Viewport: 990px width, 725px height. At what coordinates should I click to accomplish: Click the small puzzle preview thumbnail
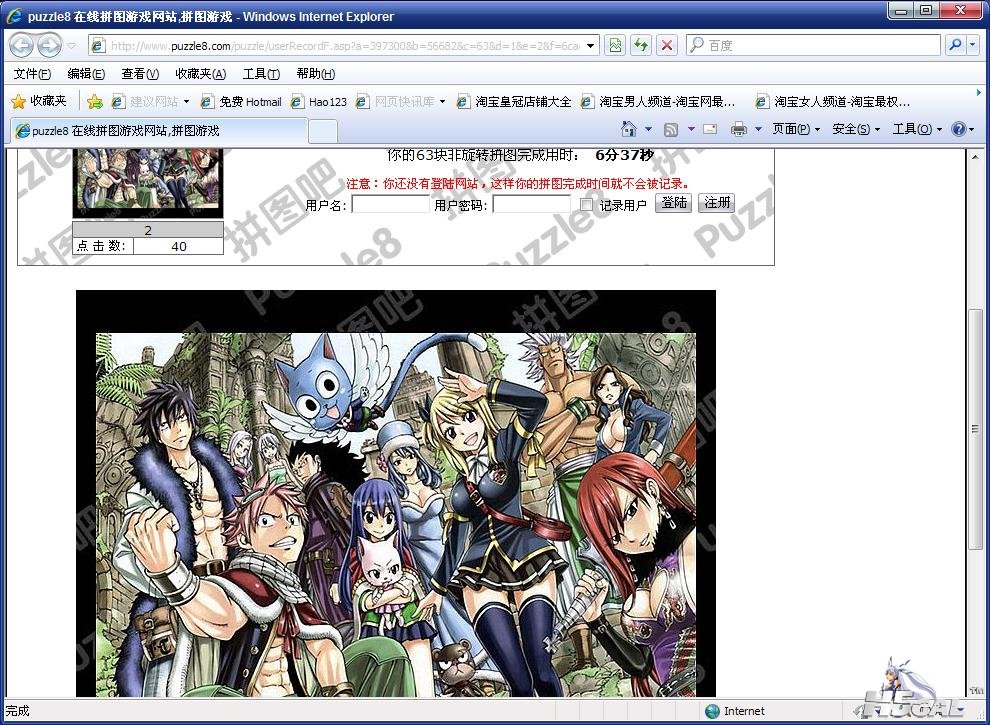coord(148,183)
